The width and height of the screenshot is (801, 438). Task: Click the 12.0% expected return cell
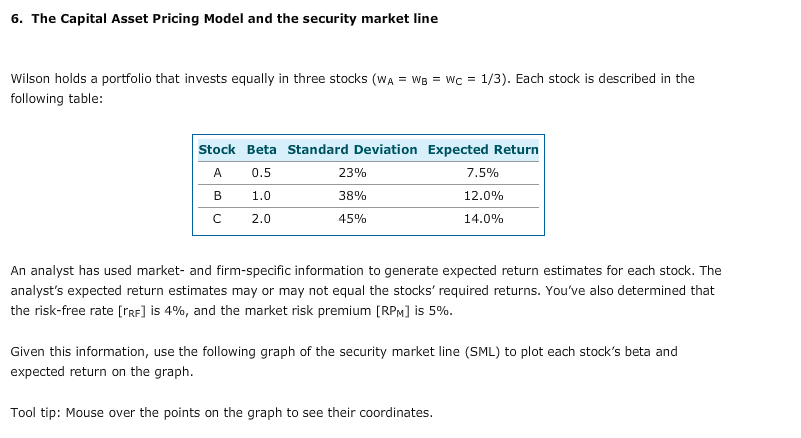coord(483,196)
